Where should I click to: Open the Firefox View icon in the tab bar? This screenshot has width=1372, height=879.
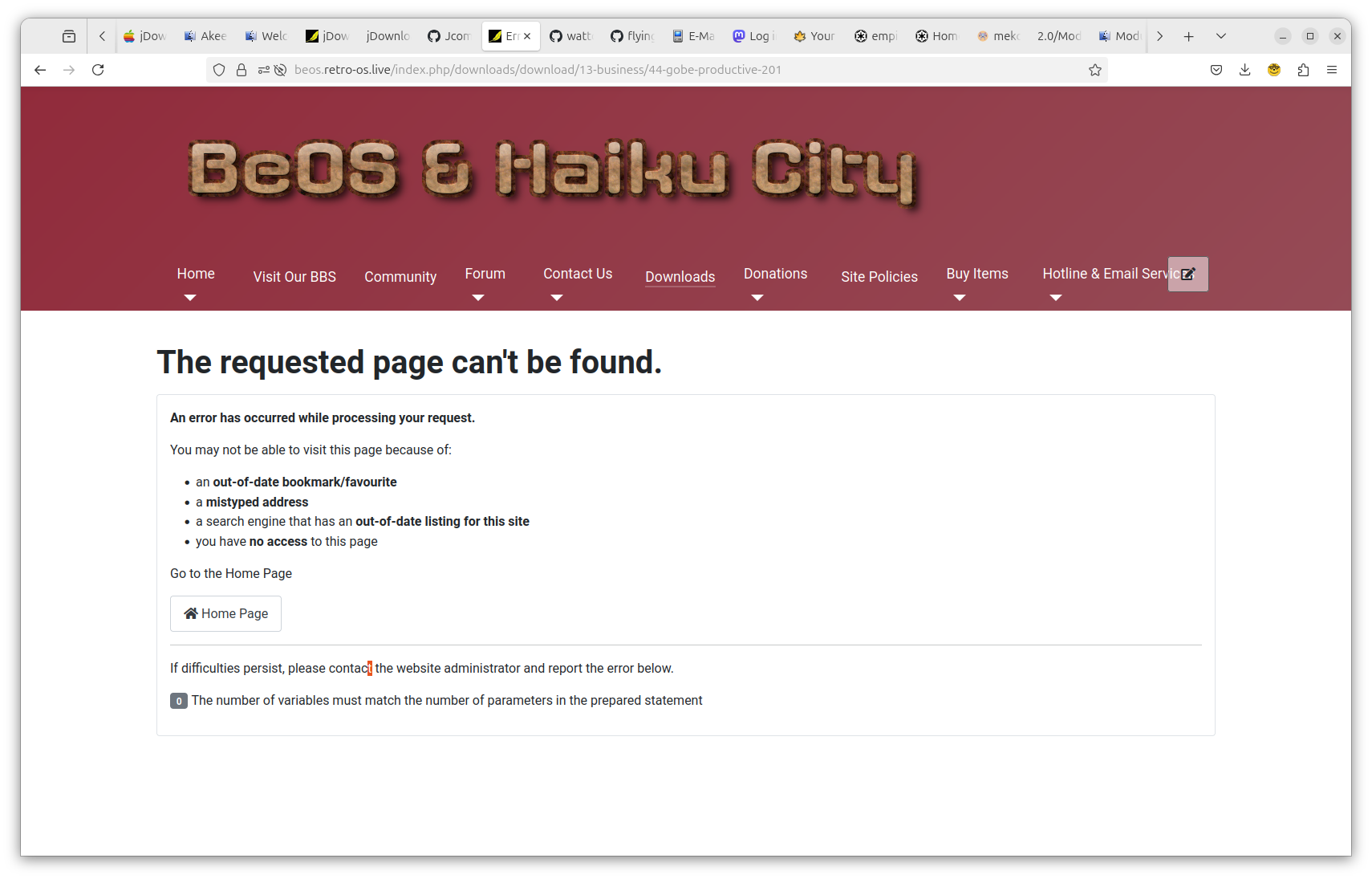coord(69,36)
